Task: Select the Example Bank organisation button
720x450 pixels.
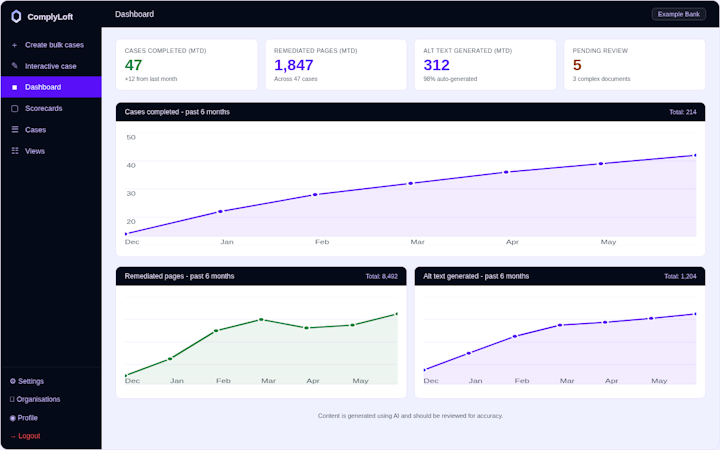Action: point(679,14)
